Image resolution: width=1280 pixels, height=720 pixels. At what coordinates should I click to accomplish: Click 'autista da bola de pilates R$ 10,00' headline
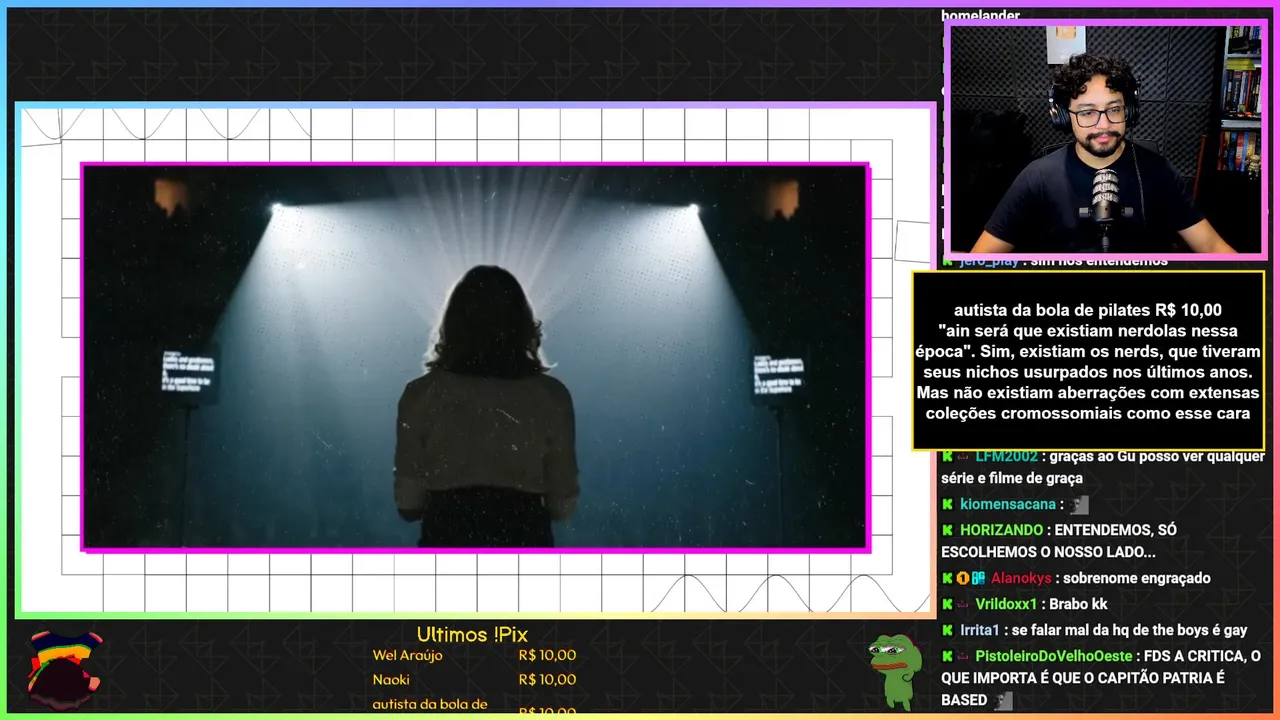(x=1088, y=310)
